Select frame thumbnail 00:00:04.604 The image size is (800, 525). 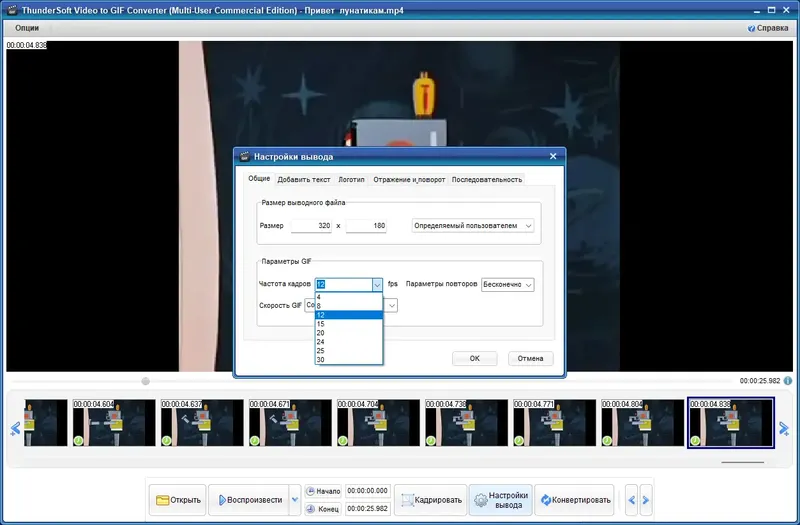coord(114,422)
